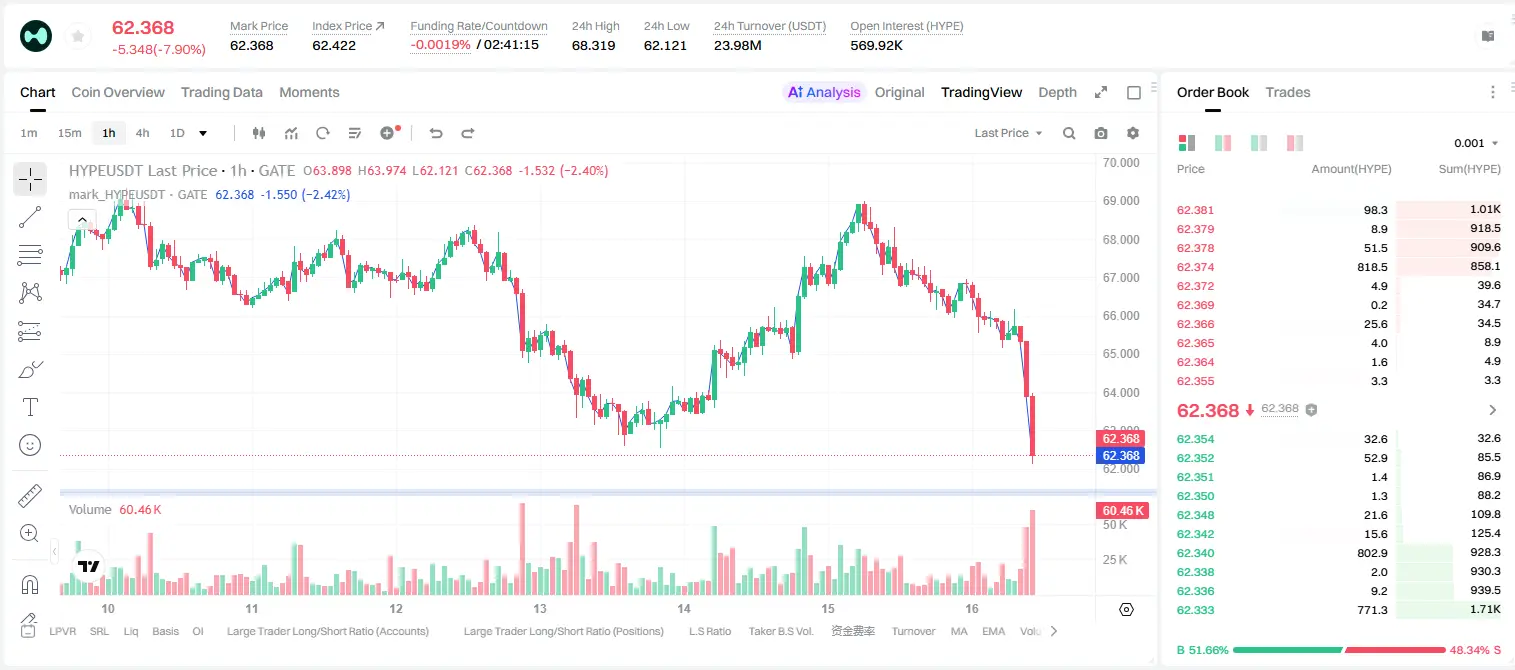Image resolution: width=1515 pixels, height=670 pixels.
Task: Take a chart snapshot with camera icon
Action: point(1101,133)
